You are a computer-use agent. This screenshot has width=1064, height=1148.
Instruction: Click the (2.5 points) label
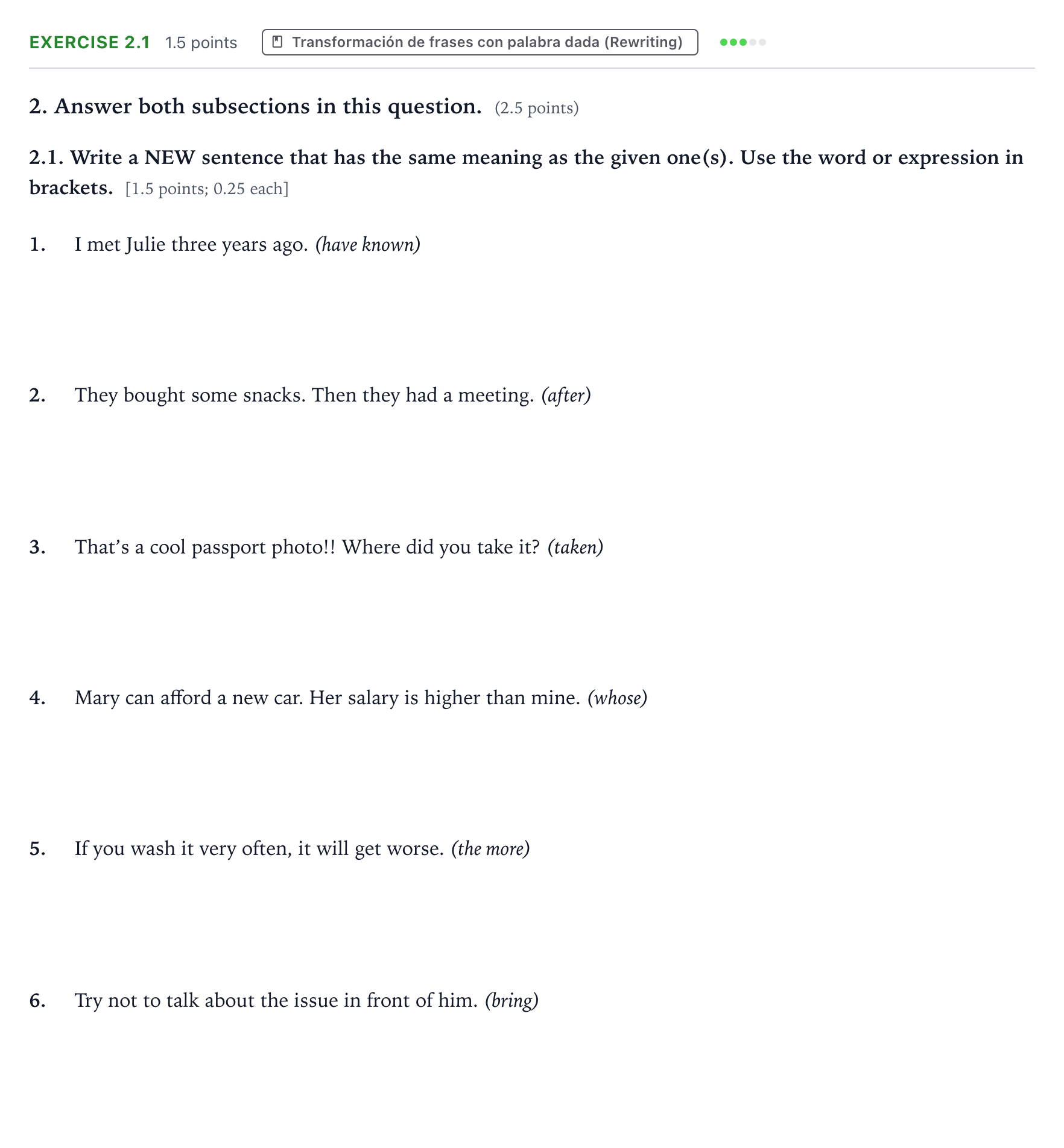click(x=537, y=109)
